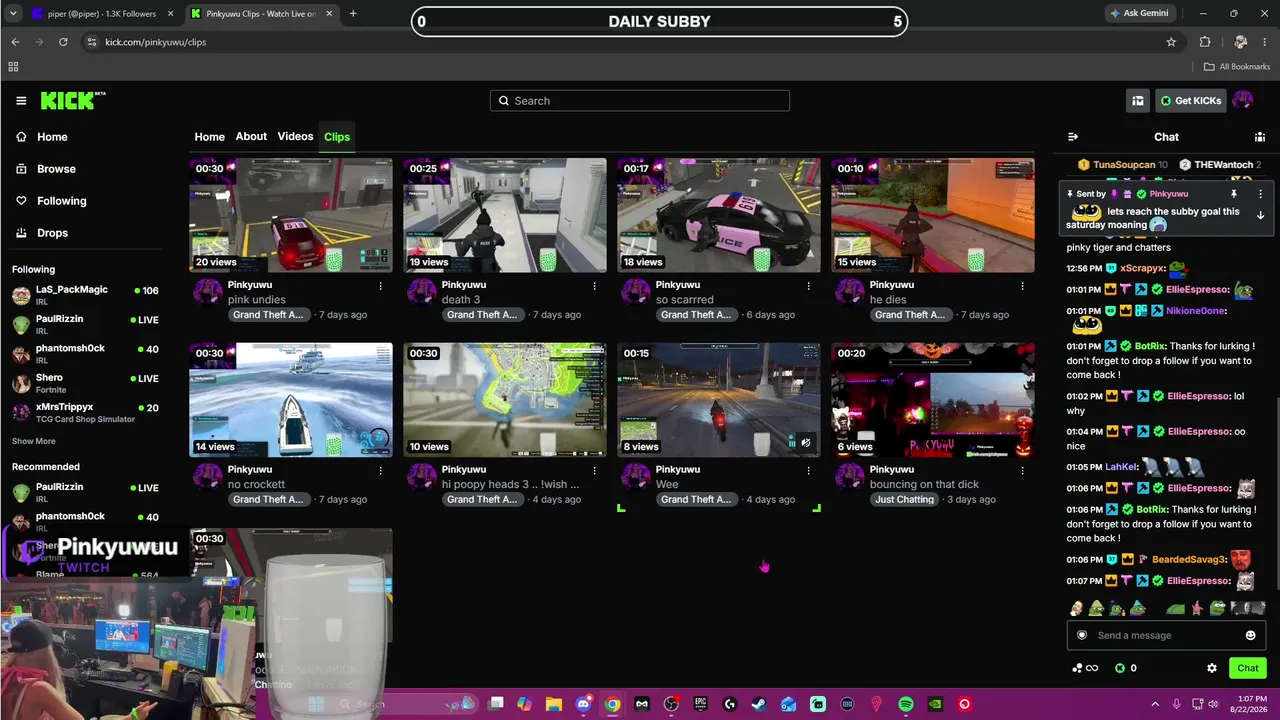The height and width of the screenshot is (720, 1280).
Task: Open the Grand Theft Auto category tag under 'pink undies'
Action: click(x=268, y=315)
